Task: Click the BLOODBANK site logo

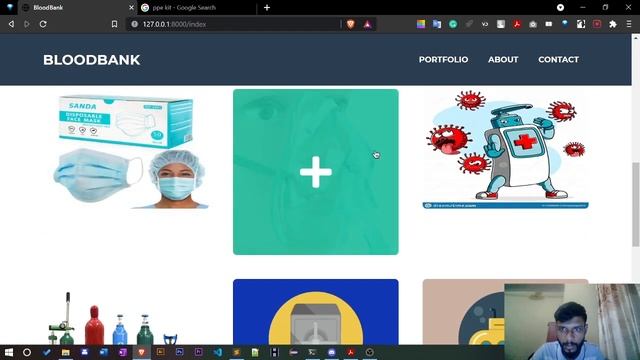Action: [x=91, y=60]
